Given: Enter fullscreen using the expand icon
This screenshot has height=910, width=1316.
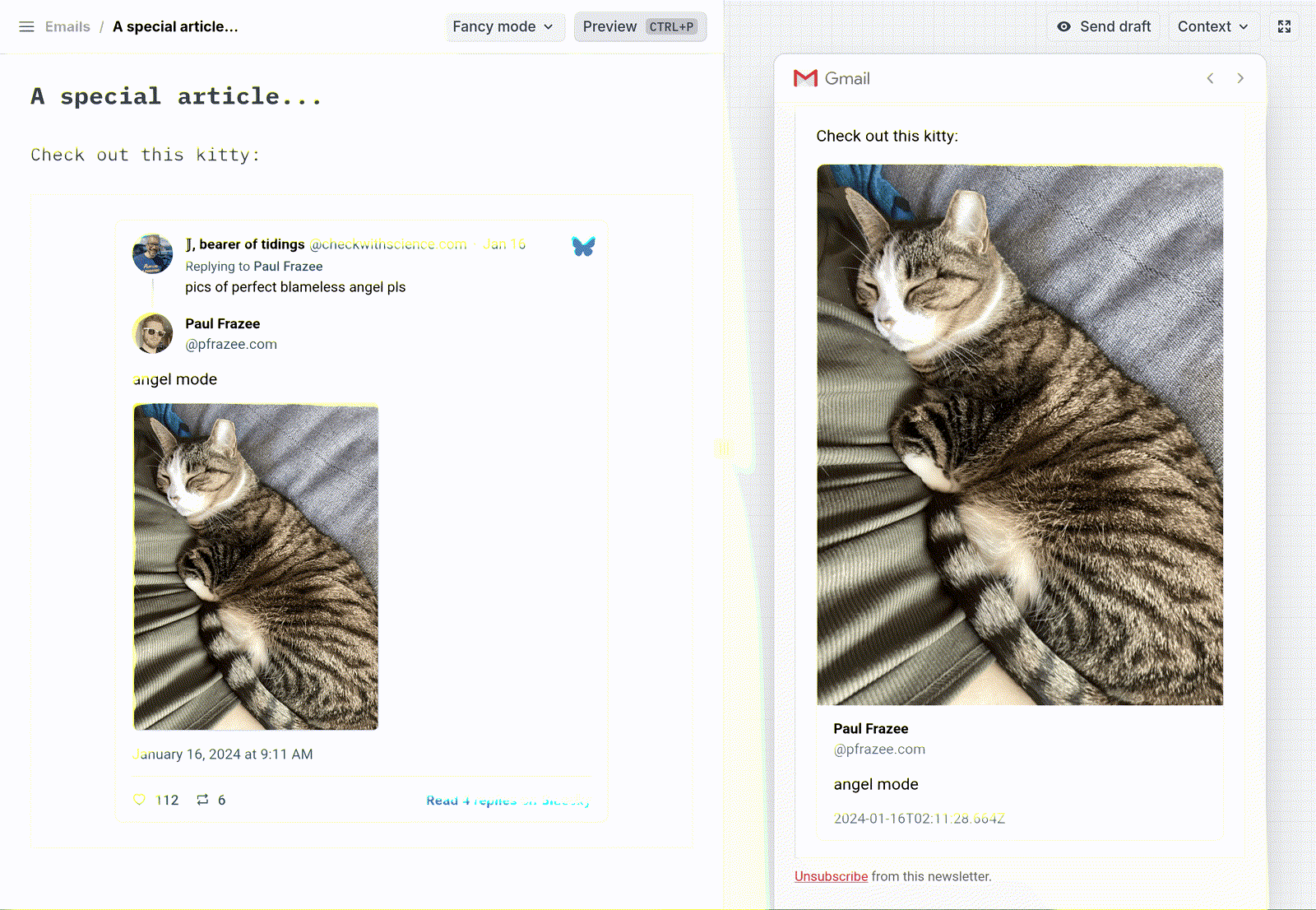Looking at the screenshot, I should tap(1284, 26).
